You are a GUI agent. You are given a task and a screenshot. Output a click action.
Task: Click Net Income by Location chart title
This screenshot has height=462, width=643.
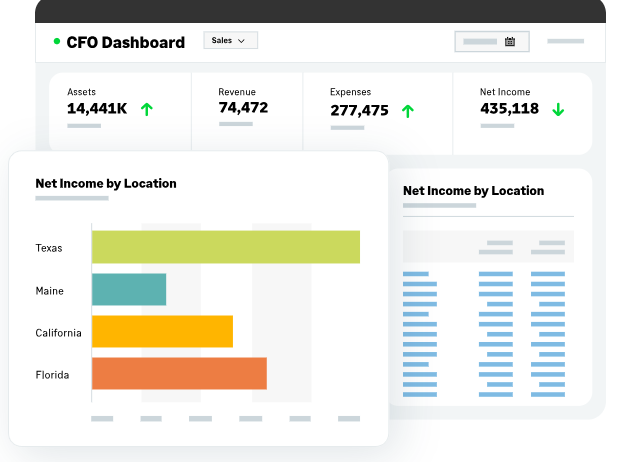coord(106,183)
